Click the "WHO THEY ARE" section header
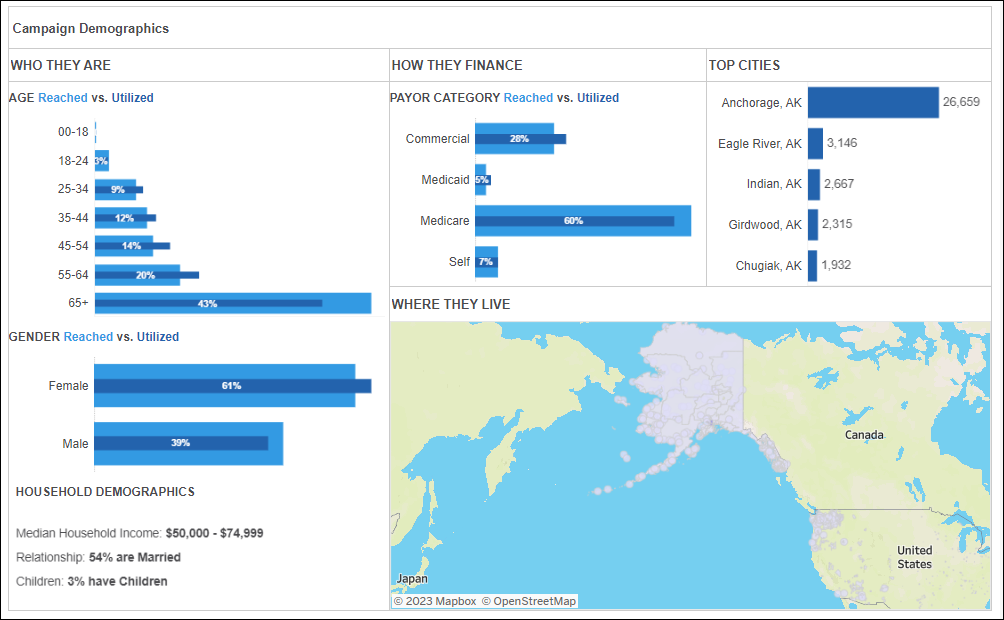 (x=60, y=65)
